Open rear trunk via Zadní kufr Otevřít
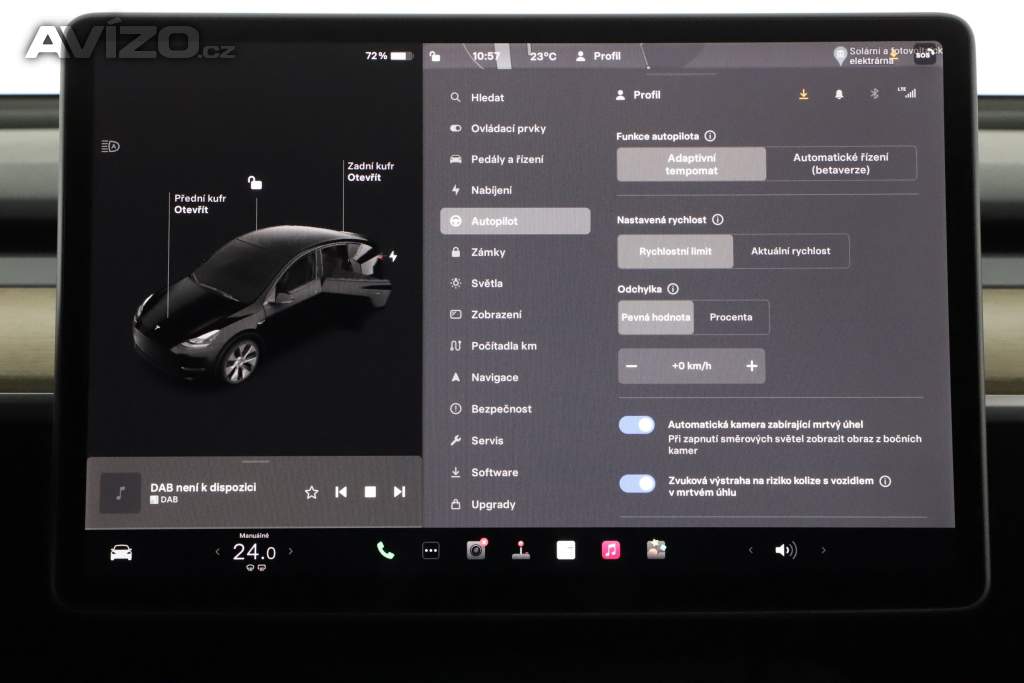 (x=370, y=172)
